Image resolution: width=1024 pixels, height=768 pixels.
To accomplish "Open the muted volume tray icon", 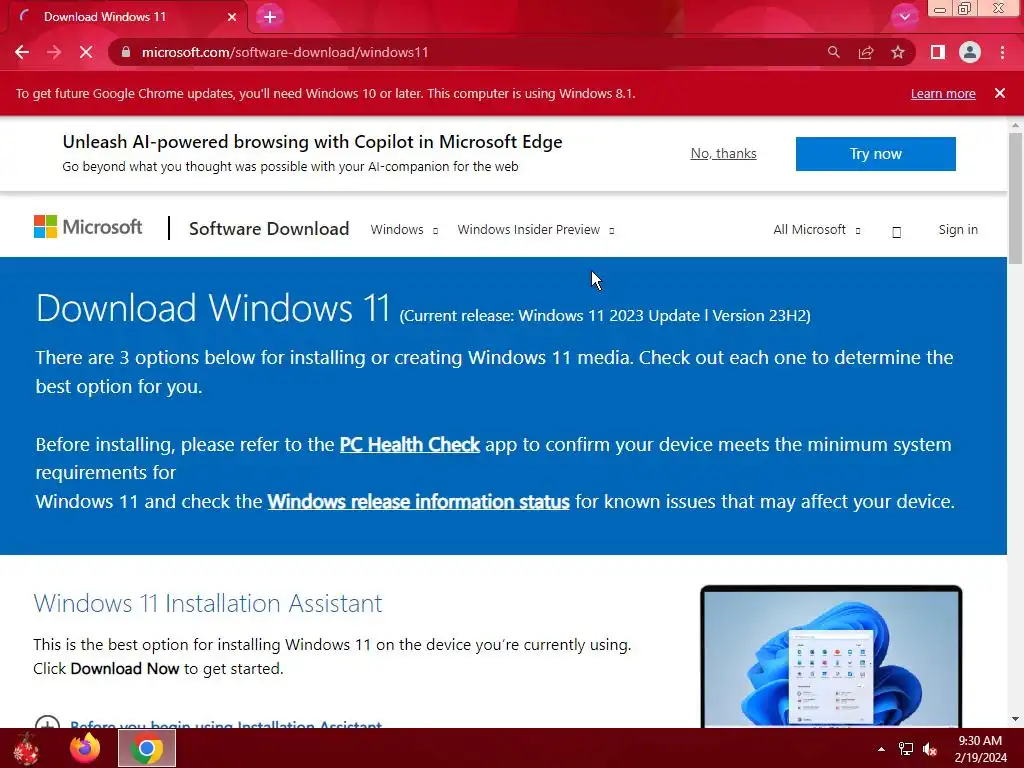I will coord(930,749).
